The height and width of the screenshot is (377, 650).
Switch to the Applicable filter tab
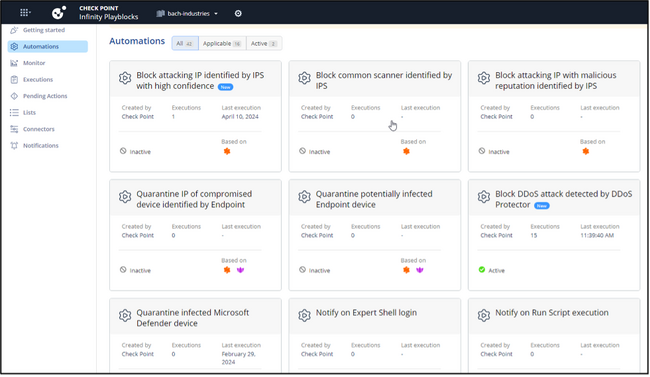[222, 44]
